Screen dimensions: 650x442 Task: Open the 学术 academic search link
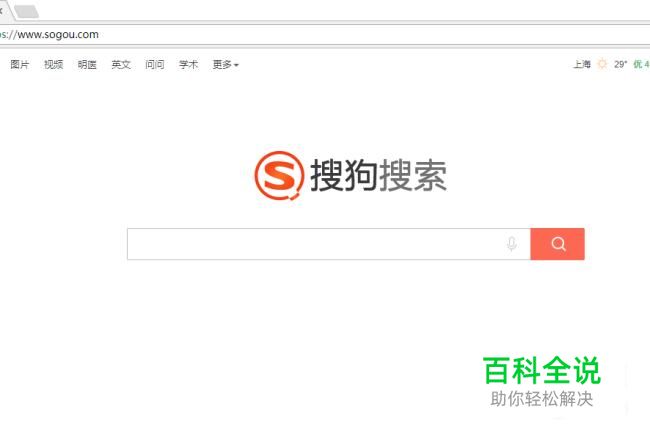(x=189, y=65)
